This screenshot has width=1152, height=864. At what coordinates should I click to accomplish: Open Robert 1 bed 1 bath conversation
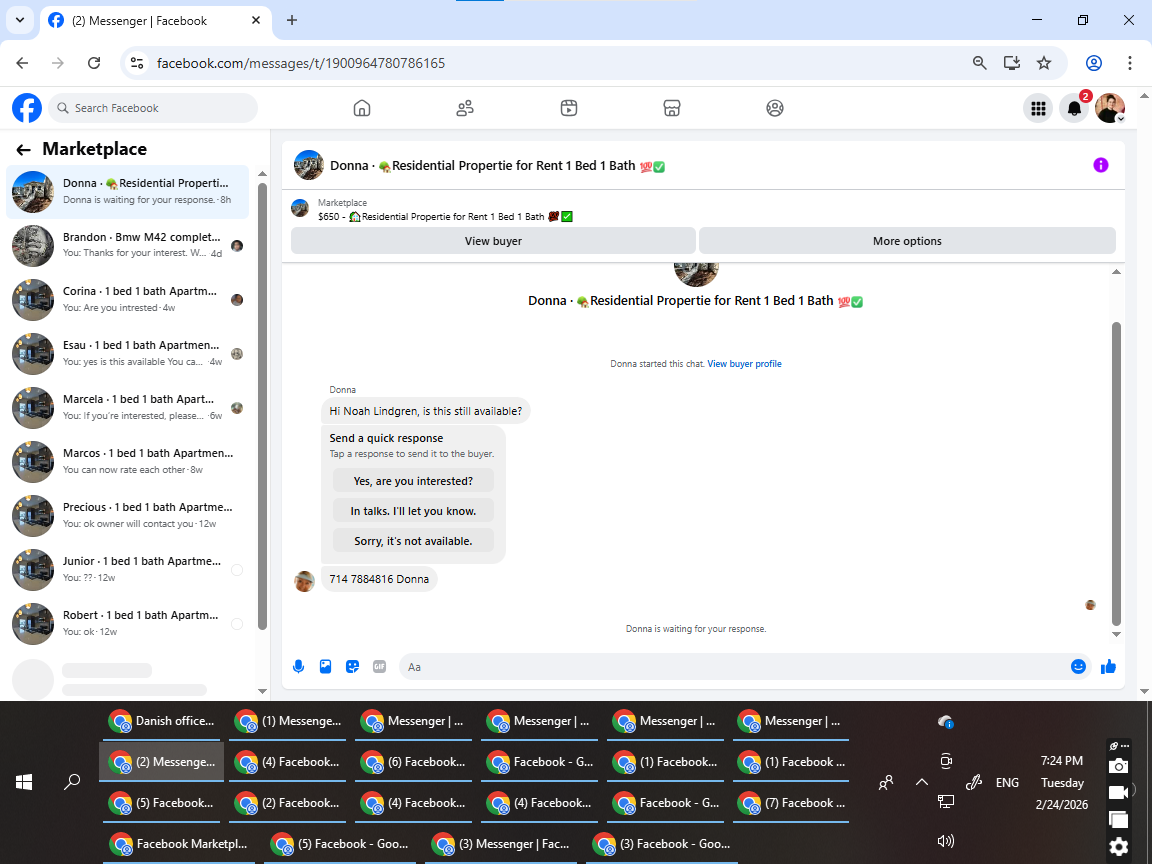[128, 624]
